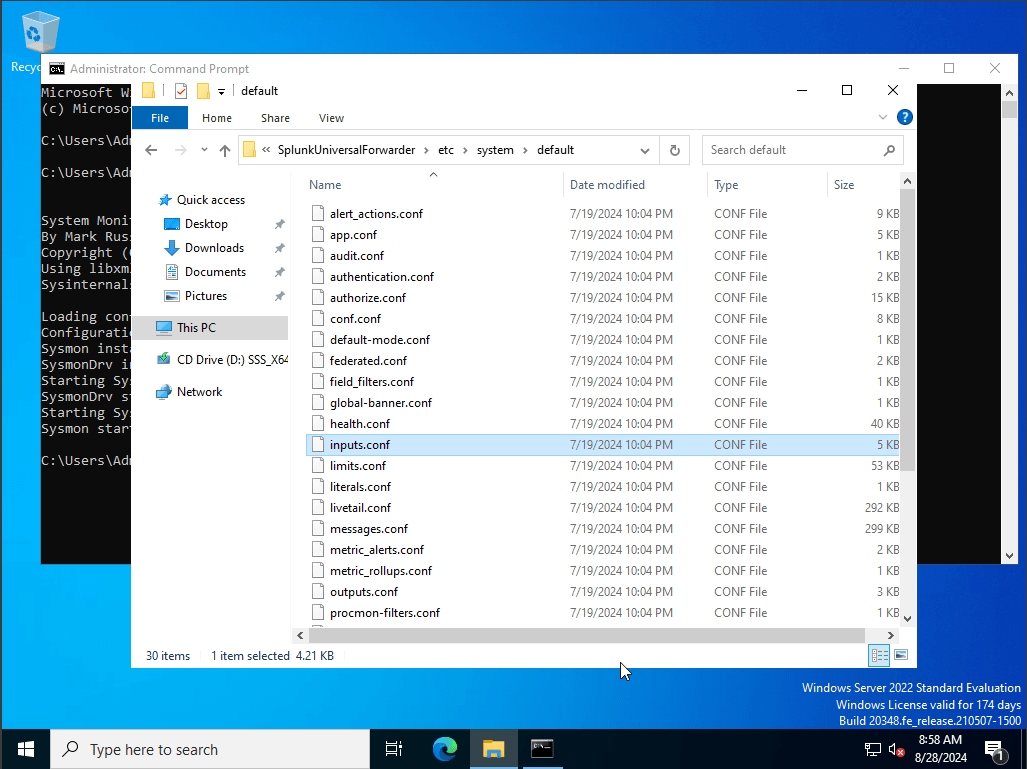
Task: Select the health.conf file
Action: pyautogui.click(x=360, y=424)
